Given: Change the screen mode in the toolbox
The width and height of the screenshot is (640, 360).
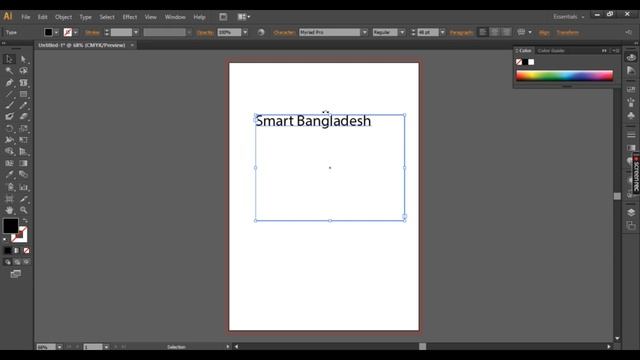Looking at the screenshot, I should tap(16, 274).
